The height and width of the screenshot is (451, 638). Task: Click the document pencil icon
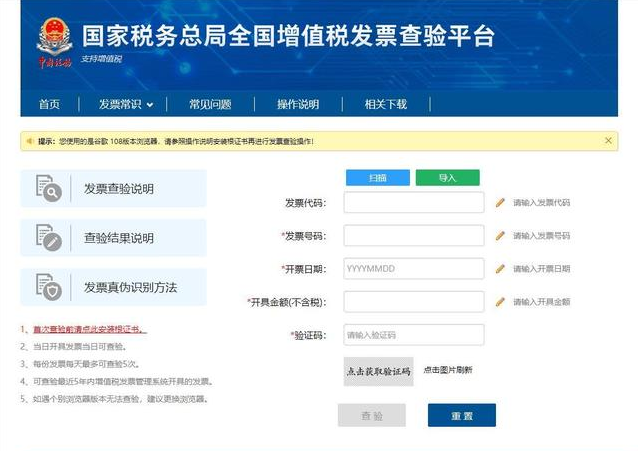point(48,237)
